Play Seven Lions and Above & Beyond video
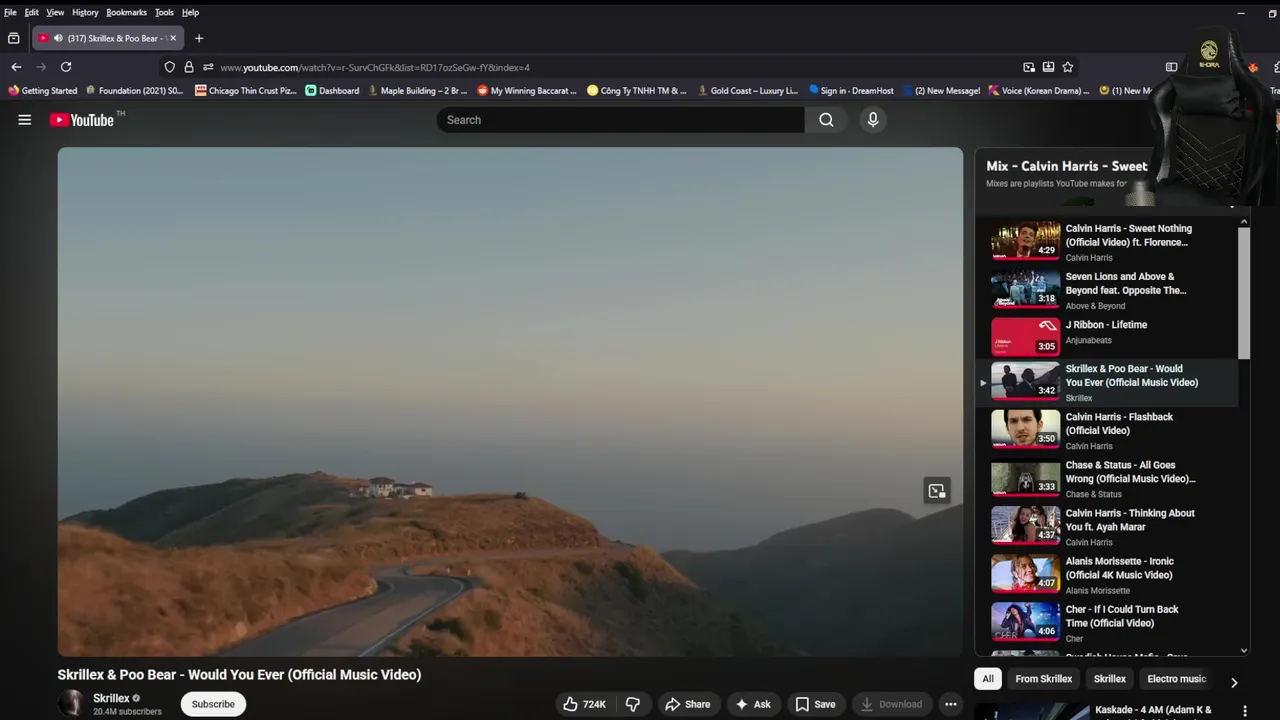 [x=1107, y=290]
